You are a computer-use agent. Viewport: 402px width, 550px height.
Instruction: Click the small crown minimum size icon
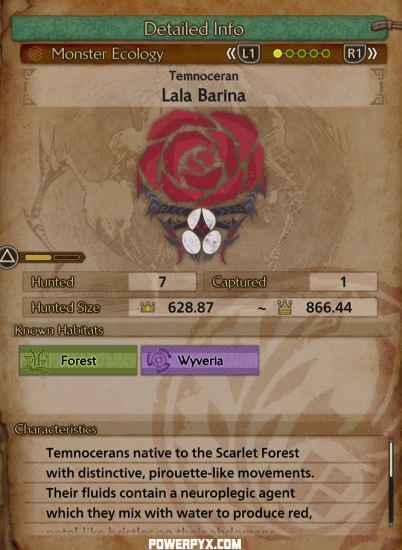(148, 307)
